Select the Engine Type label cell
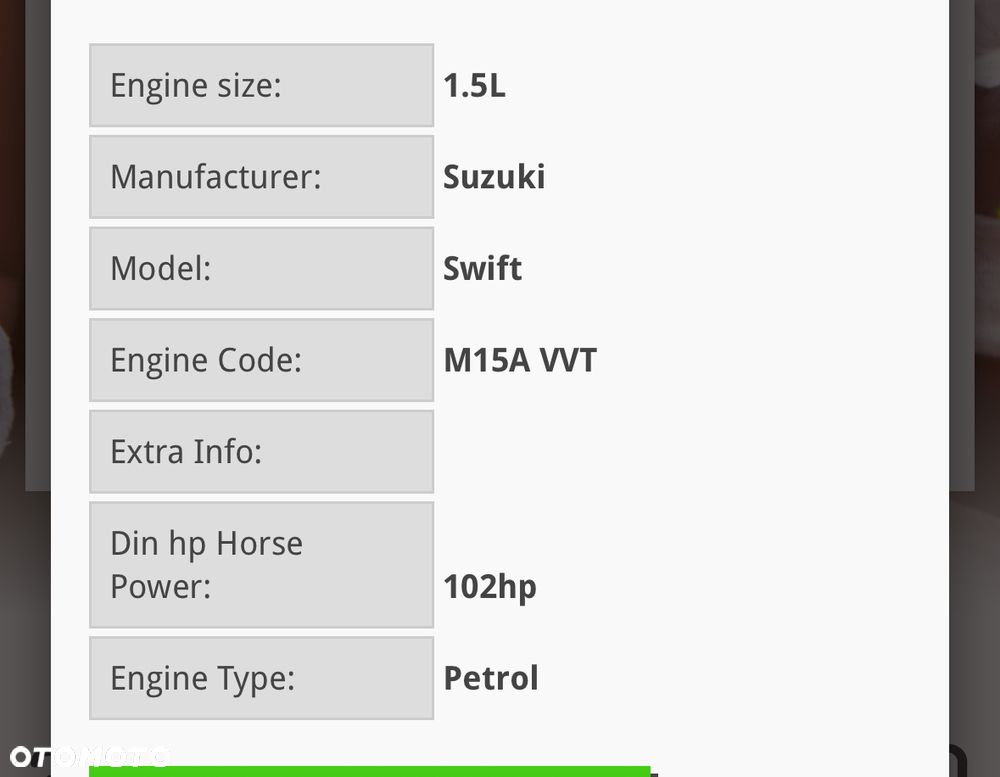 261,678
